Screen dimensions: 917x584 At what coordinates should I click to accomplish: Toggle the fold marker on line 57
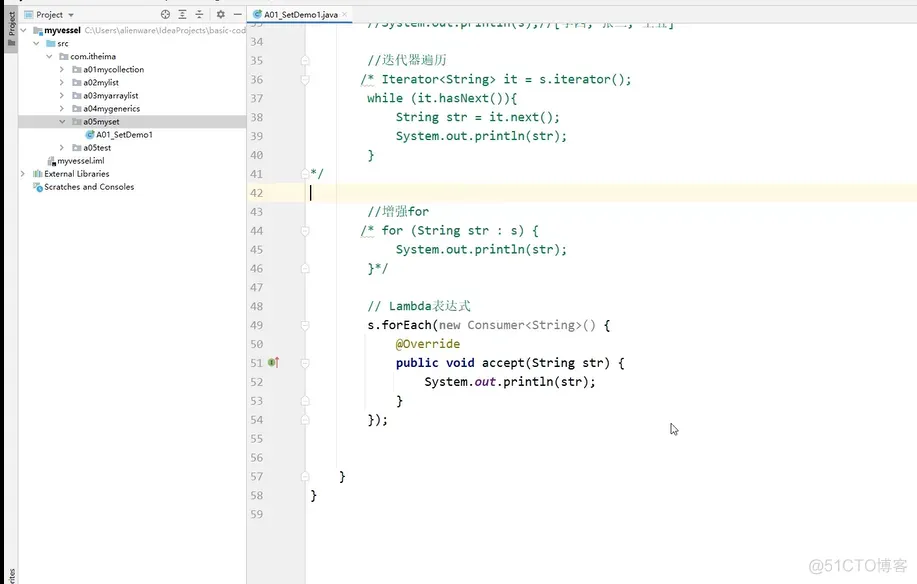pyautogui.click(x=305, y=476)
